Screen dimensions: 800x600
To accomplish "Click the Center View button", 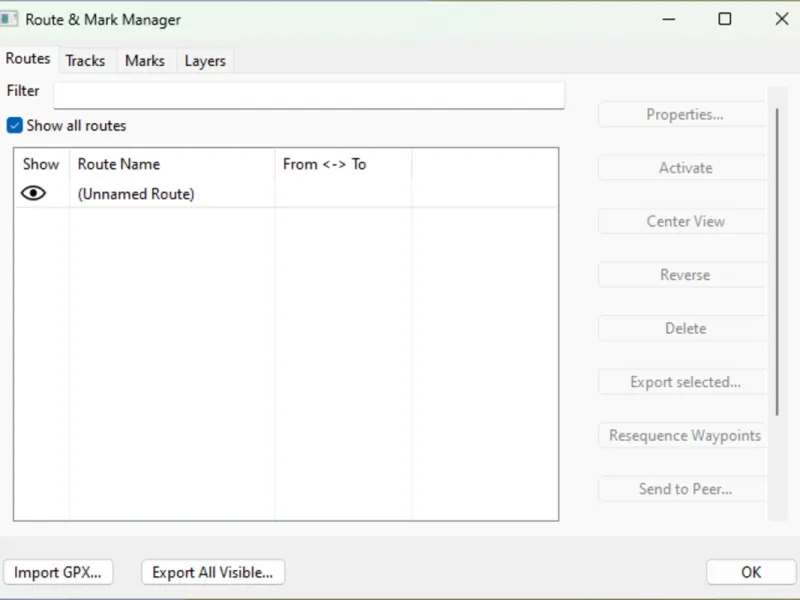I will pos(684,221).
